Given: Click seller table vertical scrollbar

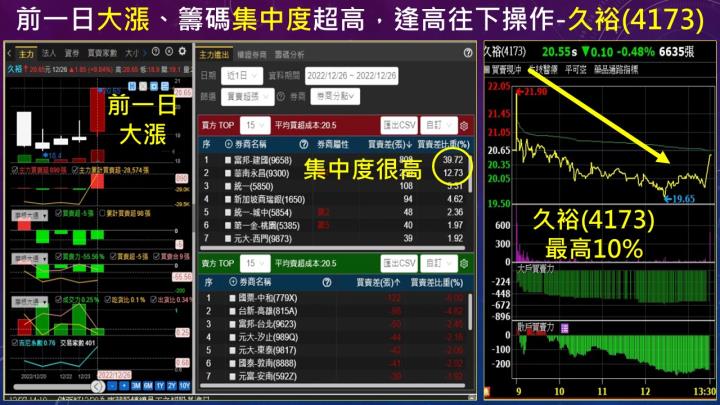Looking at the screenshot, I should click(x=470, y=312).
